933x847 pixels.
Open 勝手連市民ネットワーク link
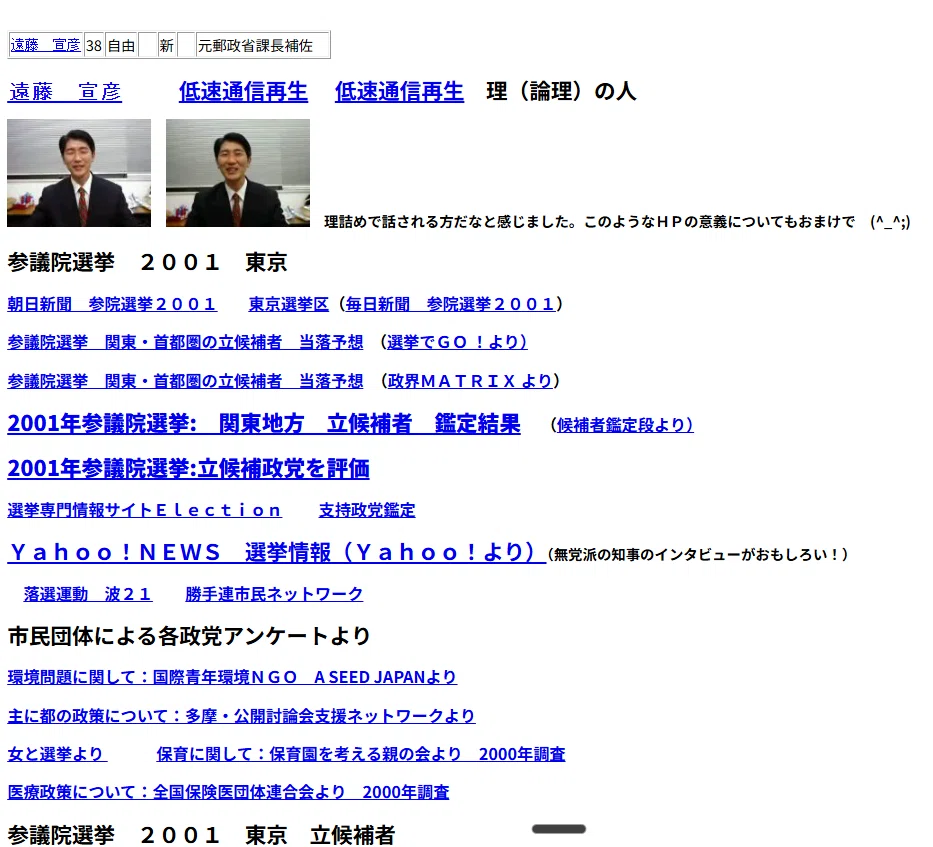pyautogui.click(x=274, y=594)
